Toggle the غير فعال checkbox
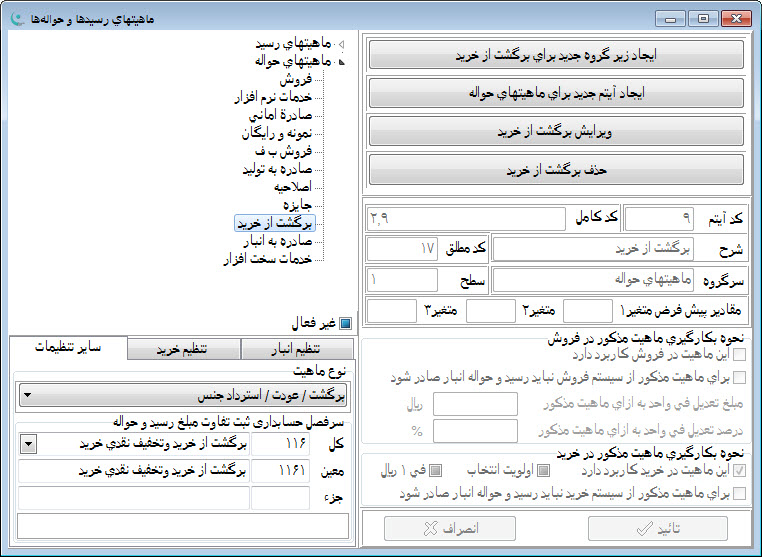Viewport: 762px width, 557px height. [345, 323]
